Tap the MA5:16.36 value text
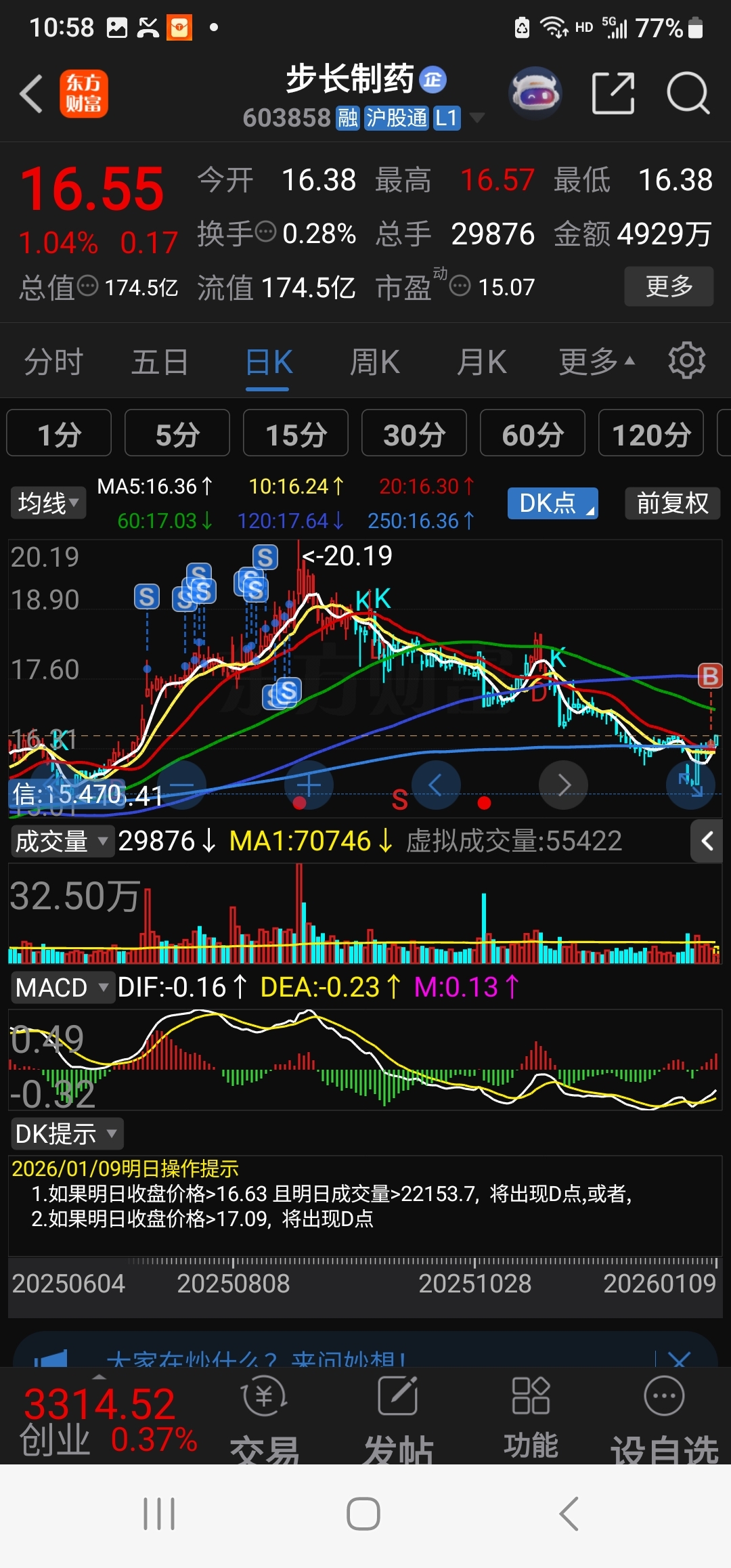 pos(155,486)
